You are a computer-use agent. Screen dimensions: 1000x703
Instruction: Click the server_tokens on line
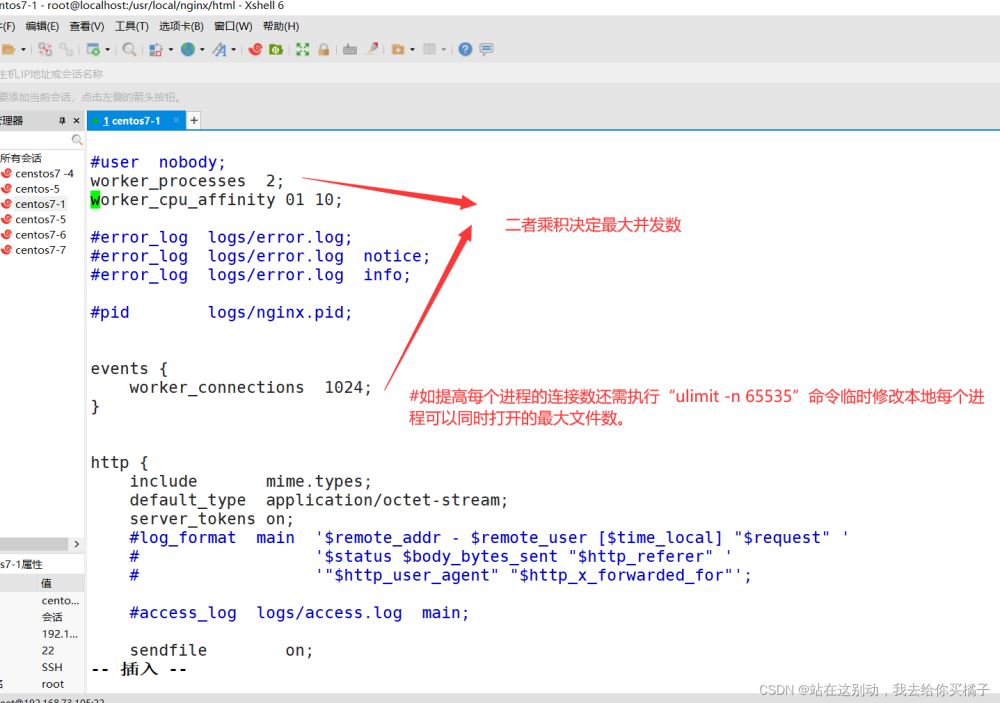point(211,519)
